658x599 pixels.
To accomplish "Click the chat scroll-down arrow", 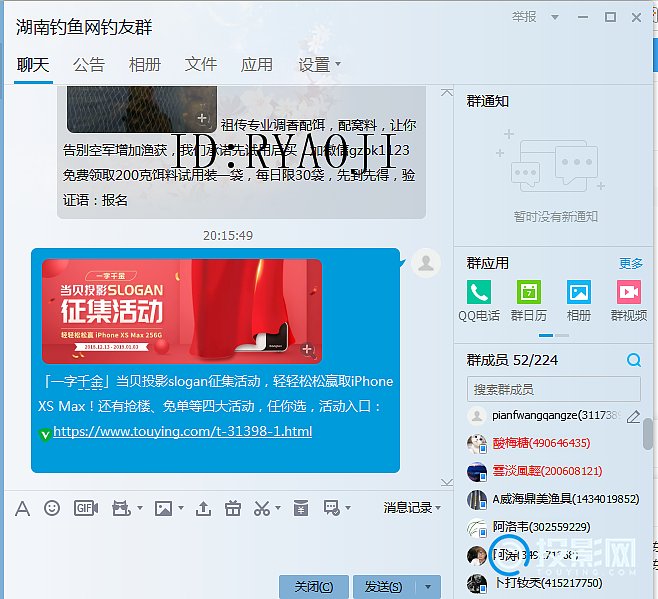I will coord(447,482).
